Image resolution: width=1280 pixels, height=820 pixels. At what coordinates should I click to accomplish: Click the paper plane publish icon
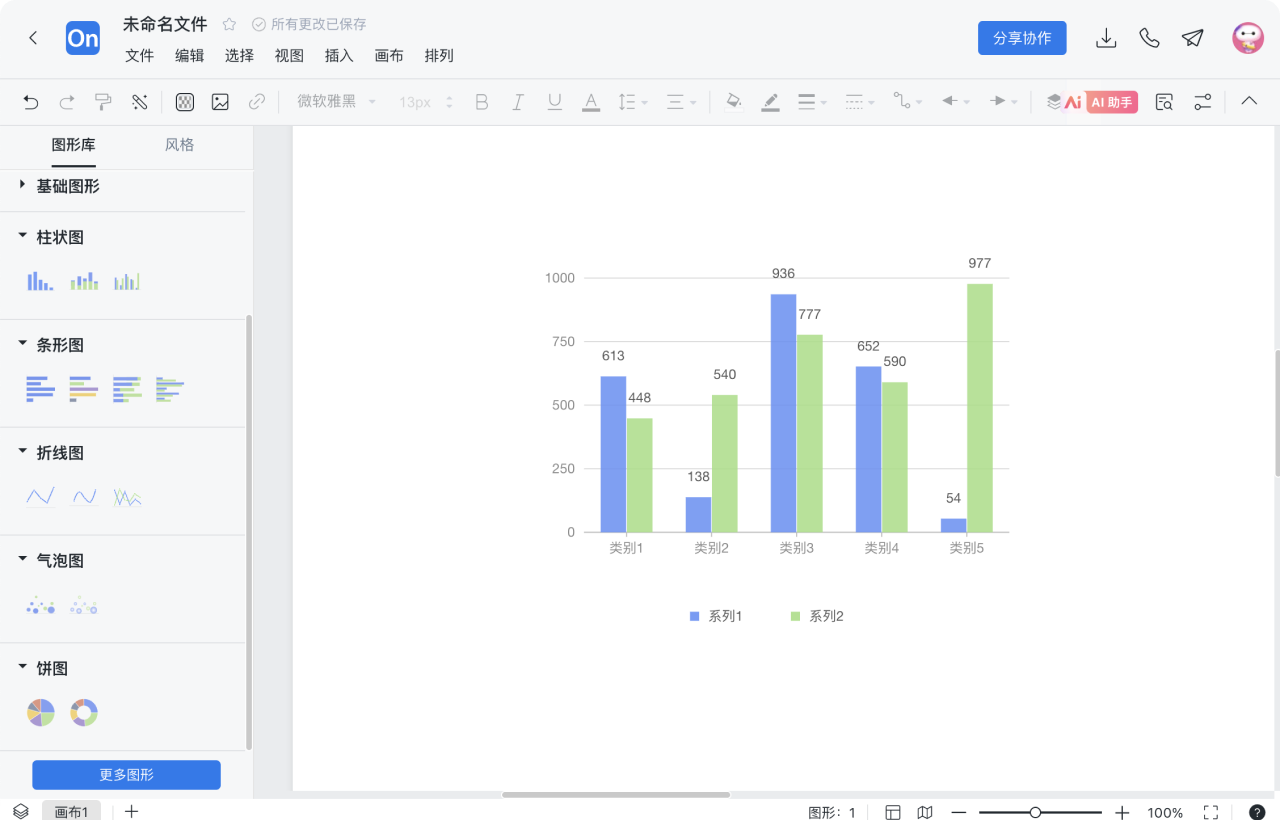point(1192,38)
